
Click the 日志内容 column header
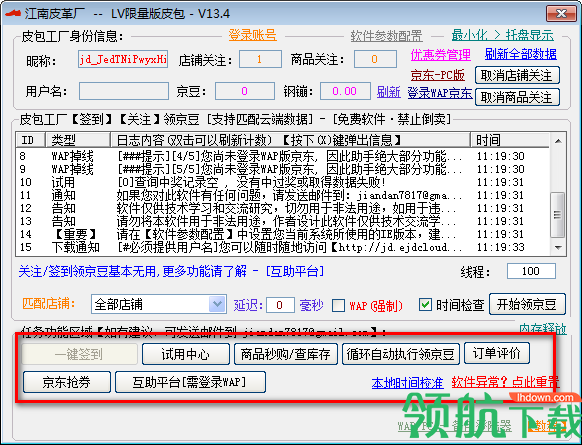tap(291, 140)
